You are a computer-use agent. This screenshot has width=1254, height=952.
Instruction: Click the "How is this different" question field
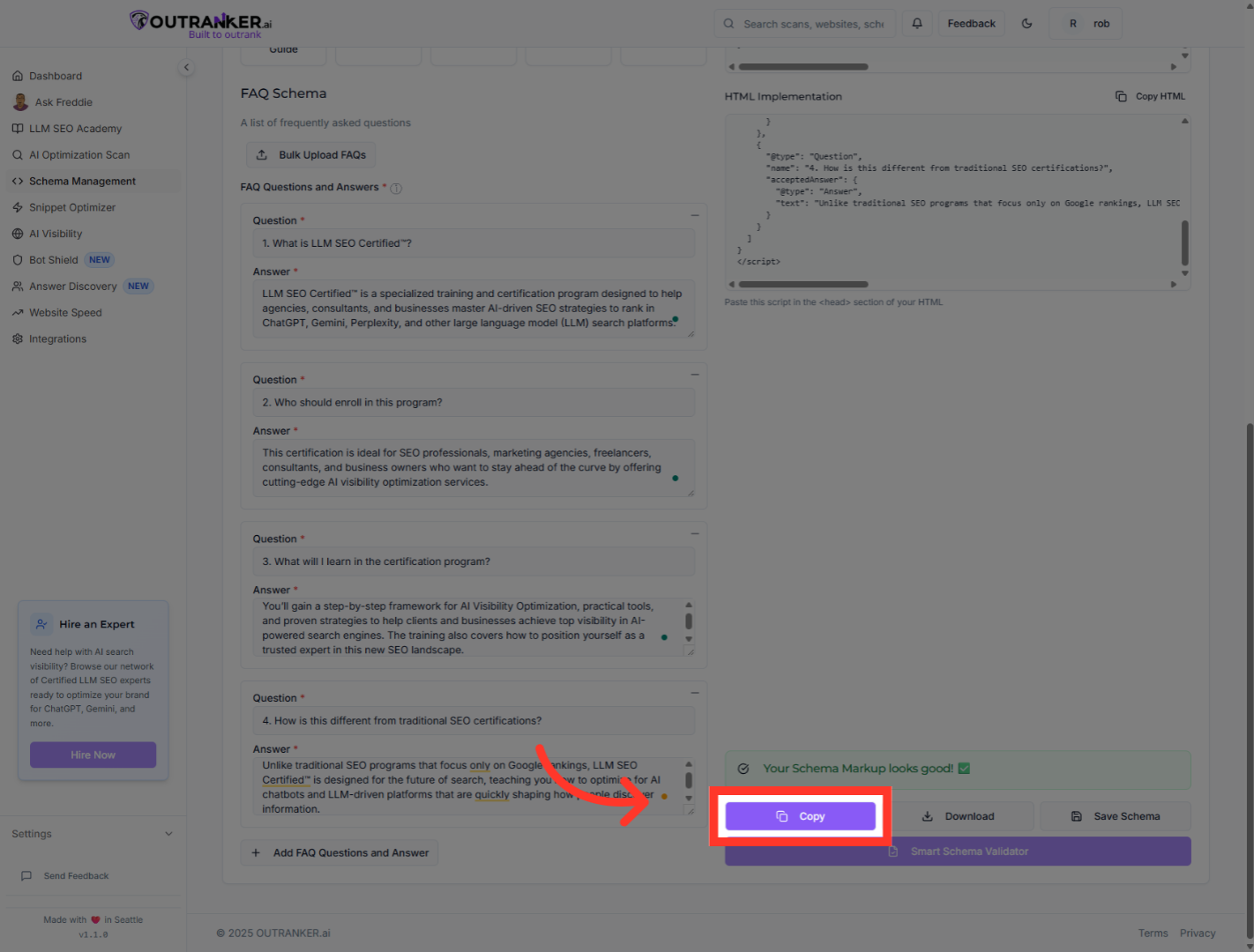[x=474, y=721]
